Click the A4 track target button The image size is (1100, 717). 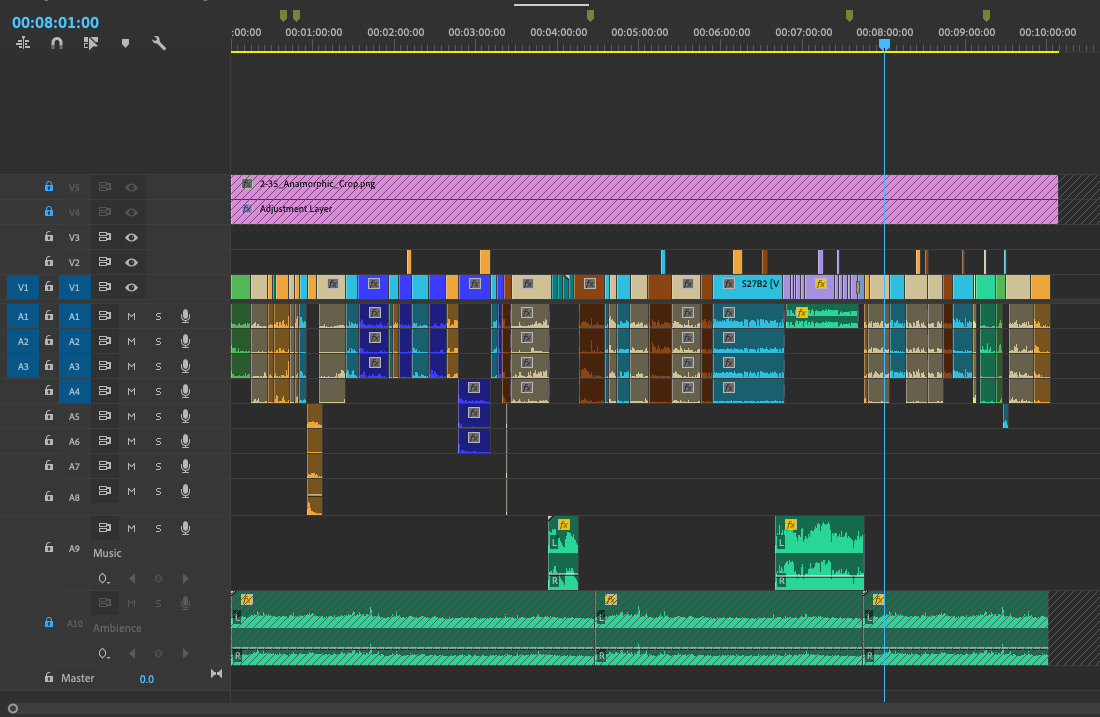click(74, 391)
